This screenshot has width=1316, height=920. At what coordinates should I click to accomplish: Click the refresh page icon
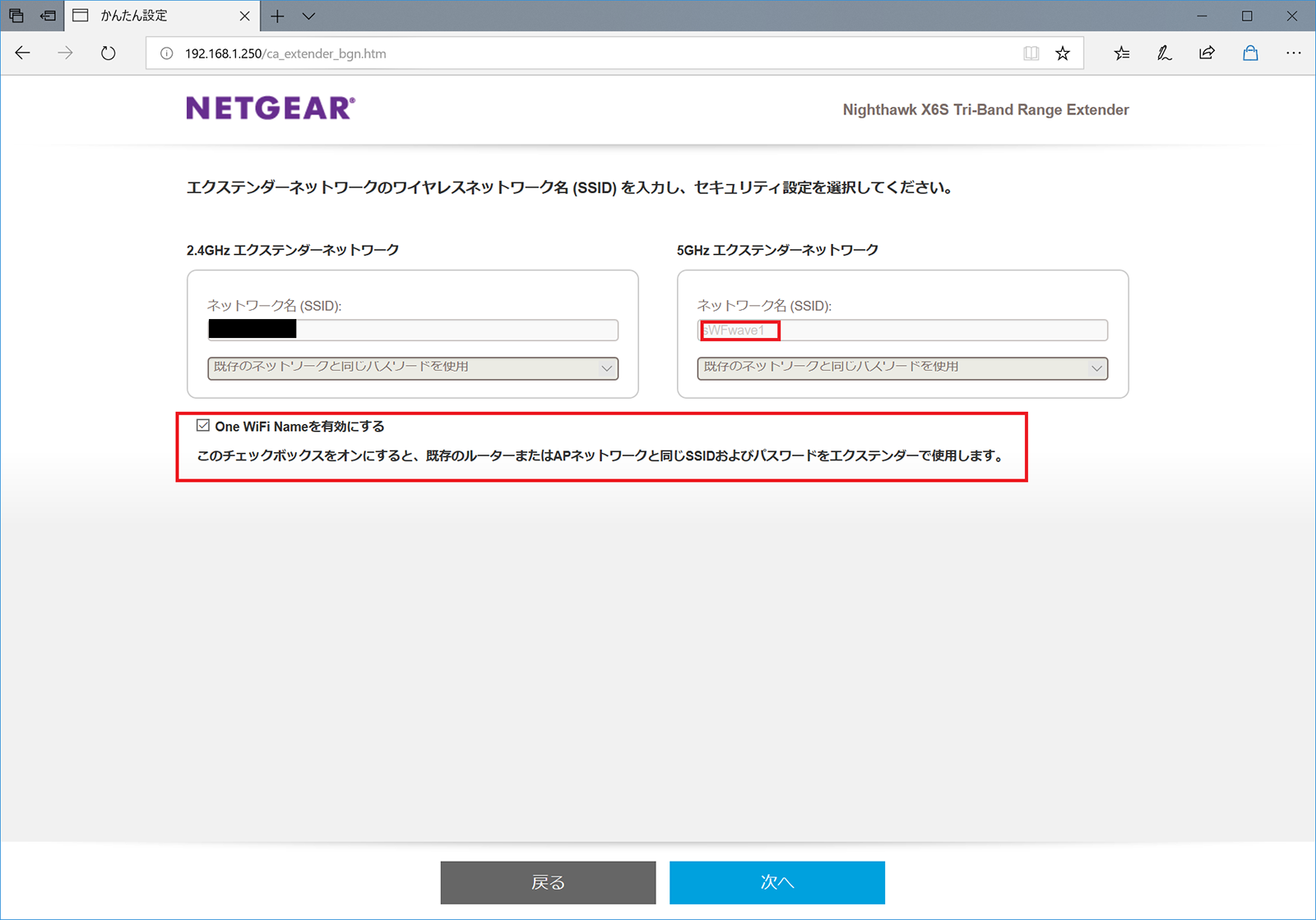(108, 53)
